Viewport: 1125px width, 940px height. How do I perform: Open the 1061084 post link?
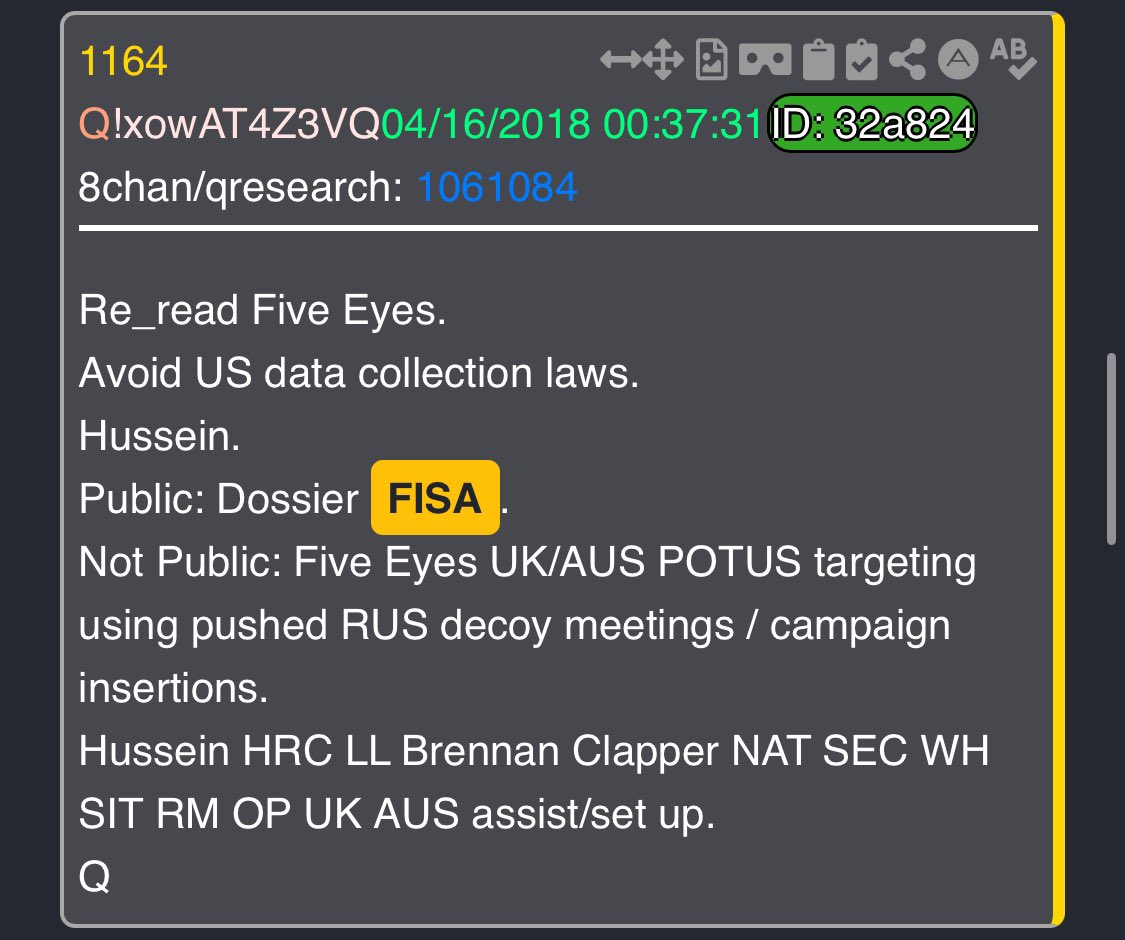(497, 187)
